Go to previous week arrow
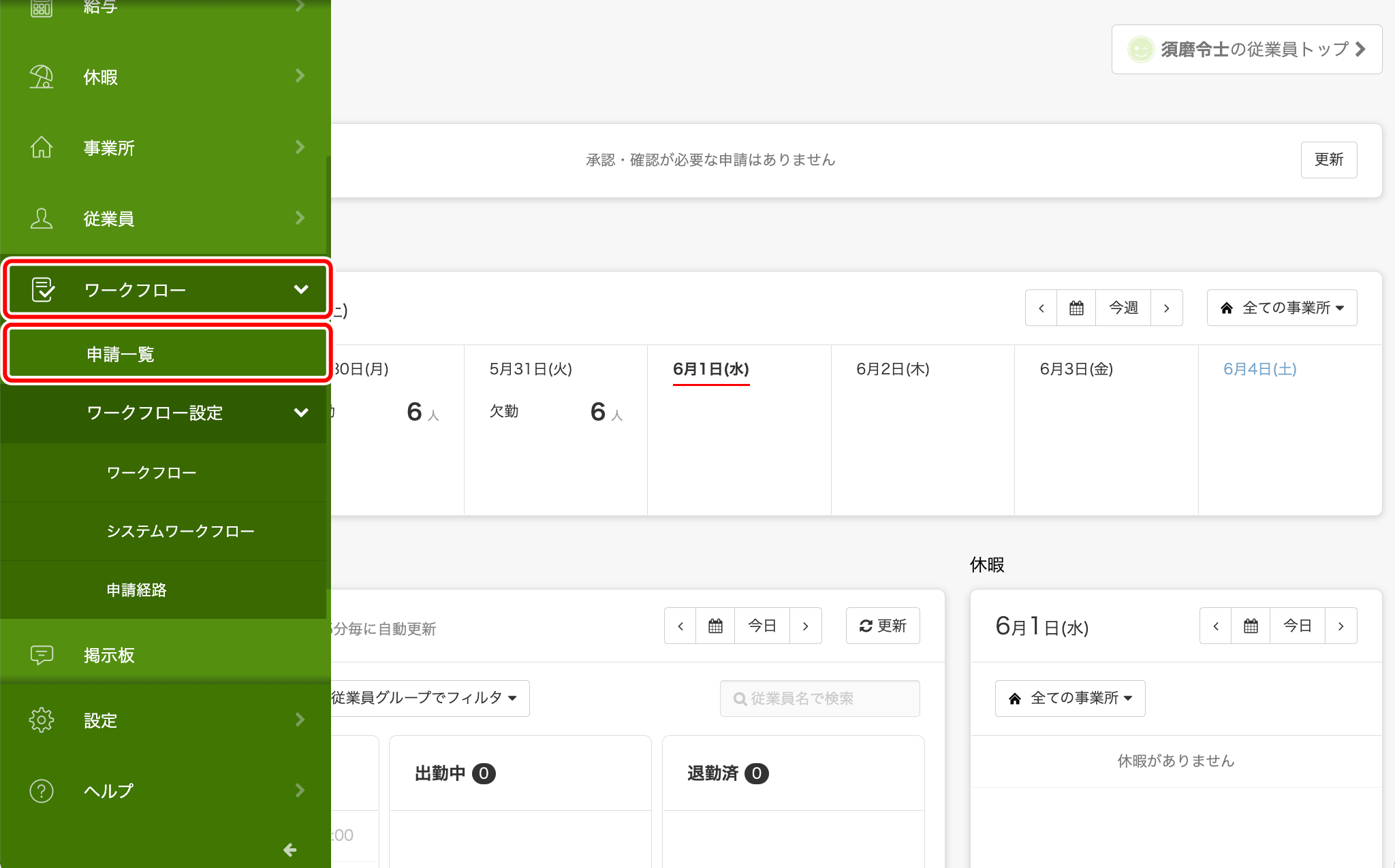 1041,308
